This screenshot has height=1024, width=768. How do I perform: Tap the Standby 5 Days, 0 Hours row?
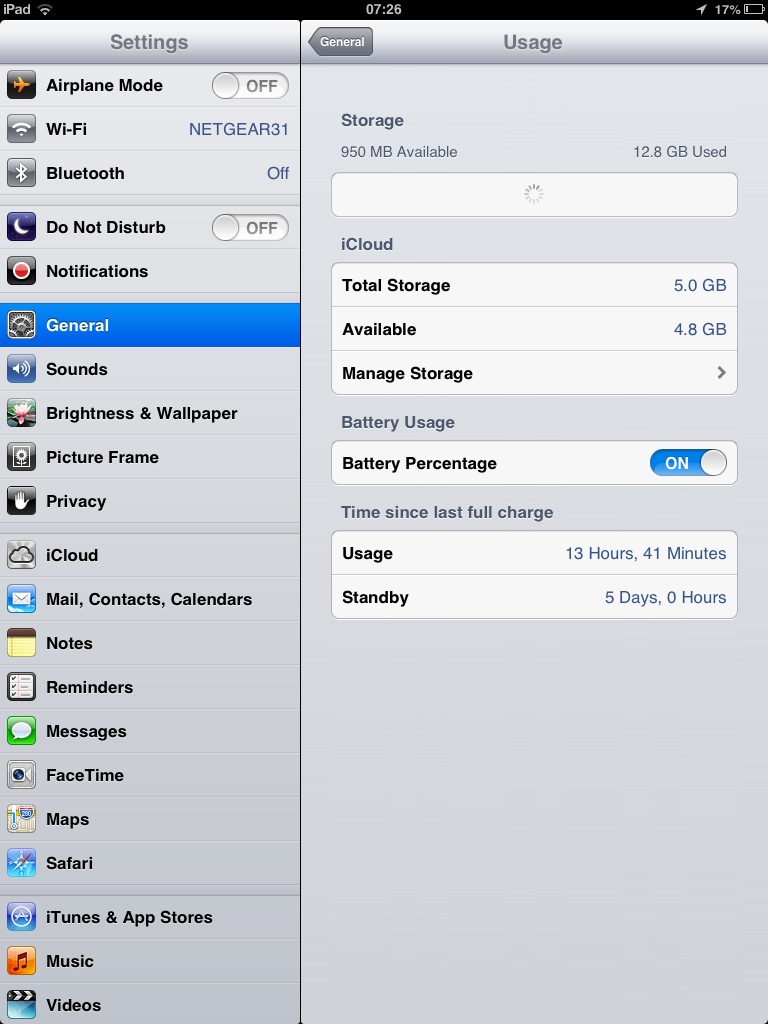(x=534, y=597)
